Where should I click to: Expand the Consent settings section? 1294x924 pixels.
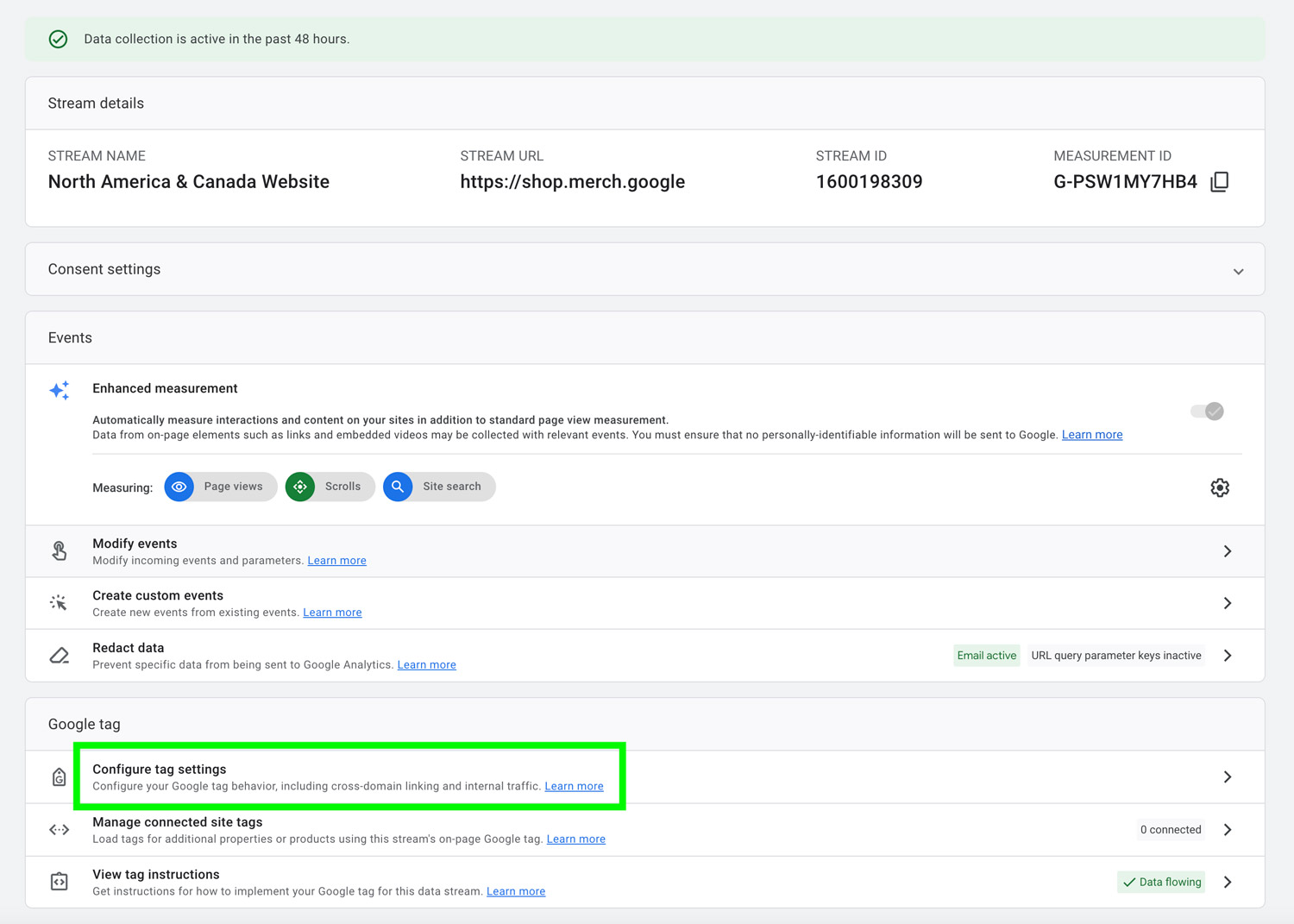(x=1238, y=271)
